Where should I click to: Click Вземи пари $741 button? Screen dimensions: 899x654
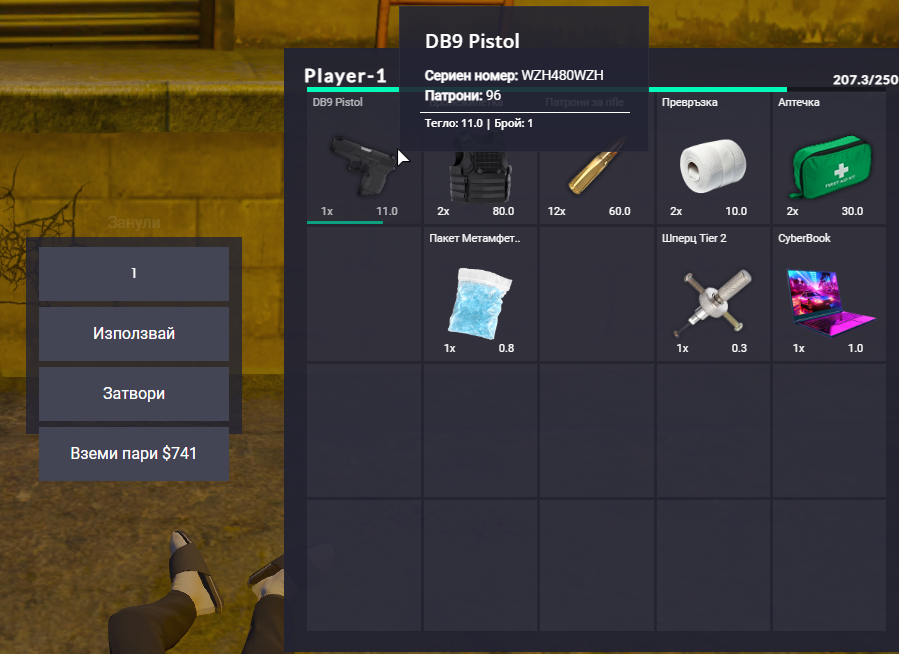point(134,453)
